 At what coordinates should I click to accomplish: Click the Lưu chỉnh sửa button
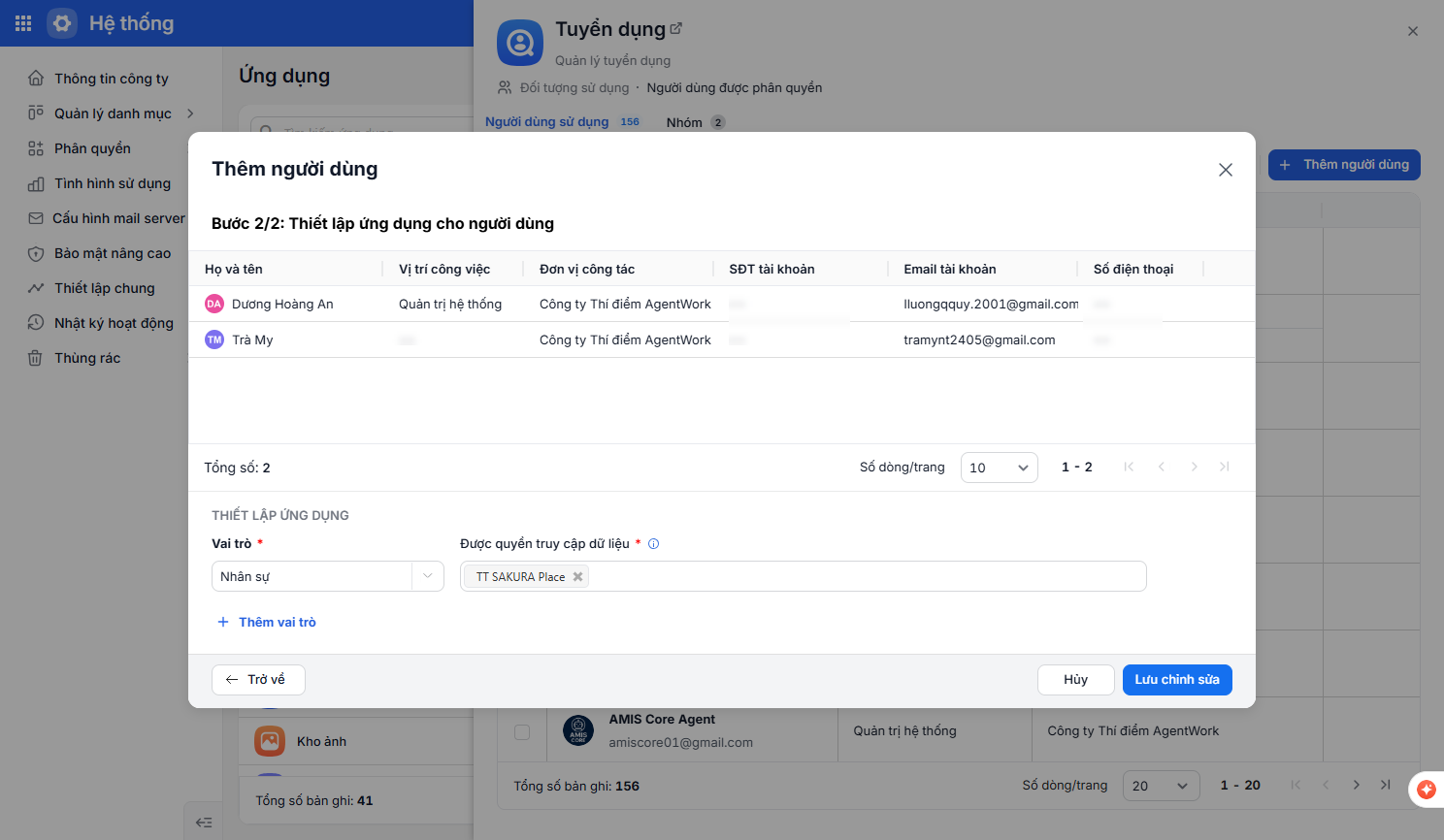(1177, 680)
